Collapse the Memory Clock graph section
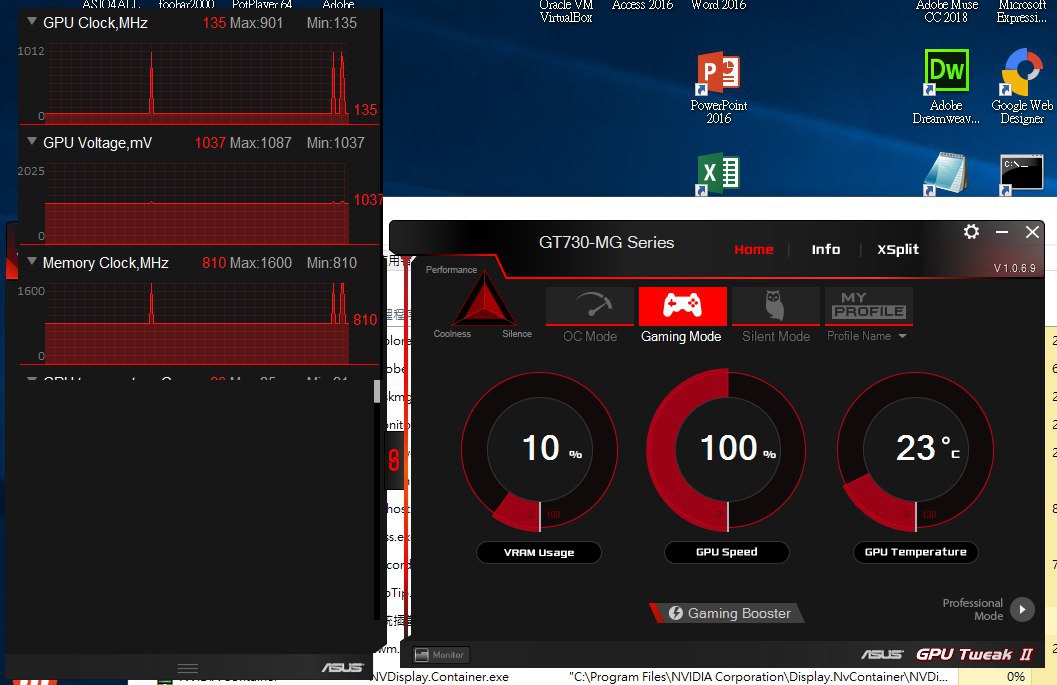The image size is (1057, 685). [32, 262]
